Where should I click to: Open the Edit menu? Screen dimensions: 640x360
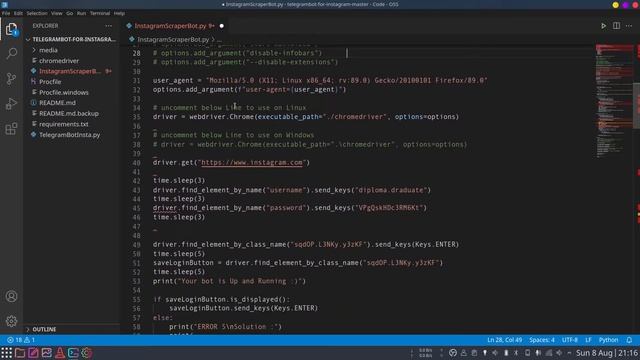pyautogui.click(x=18, y=13)
